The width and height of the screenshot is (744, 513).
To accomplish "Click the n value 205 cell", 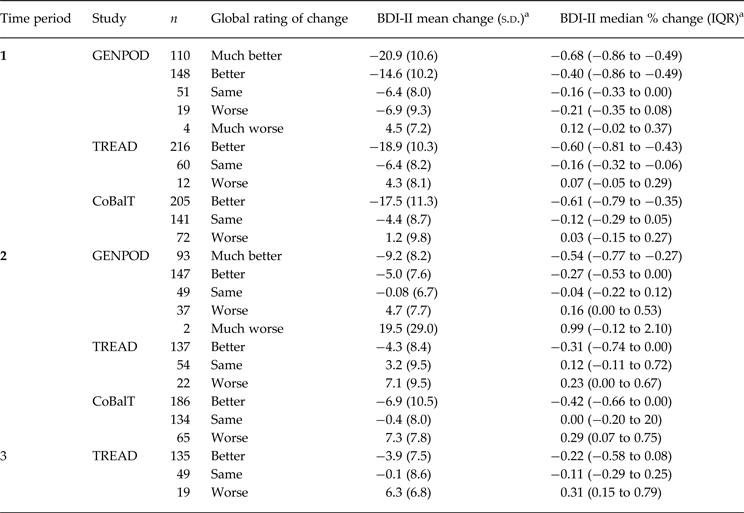I will [x=181, y=202].
